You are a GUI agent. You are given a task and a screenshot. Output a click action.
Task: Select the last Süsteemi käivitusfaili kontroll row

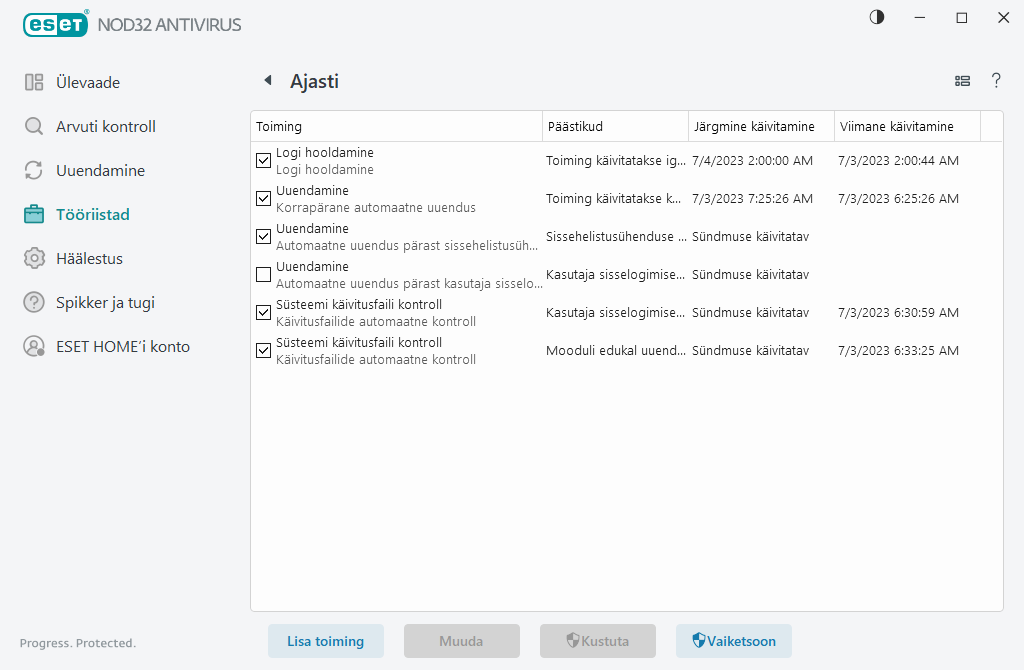400,351
